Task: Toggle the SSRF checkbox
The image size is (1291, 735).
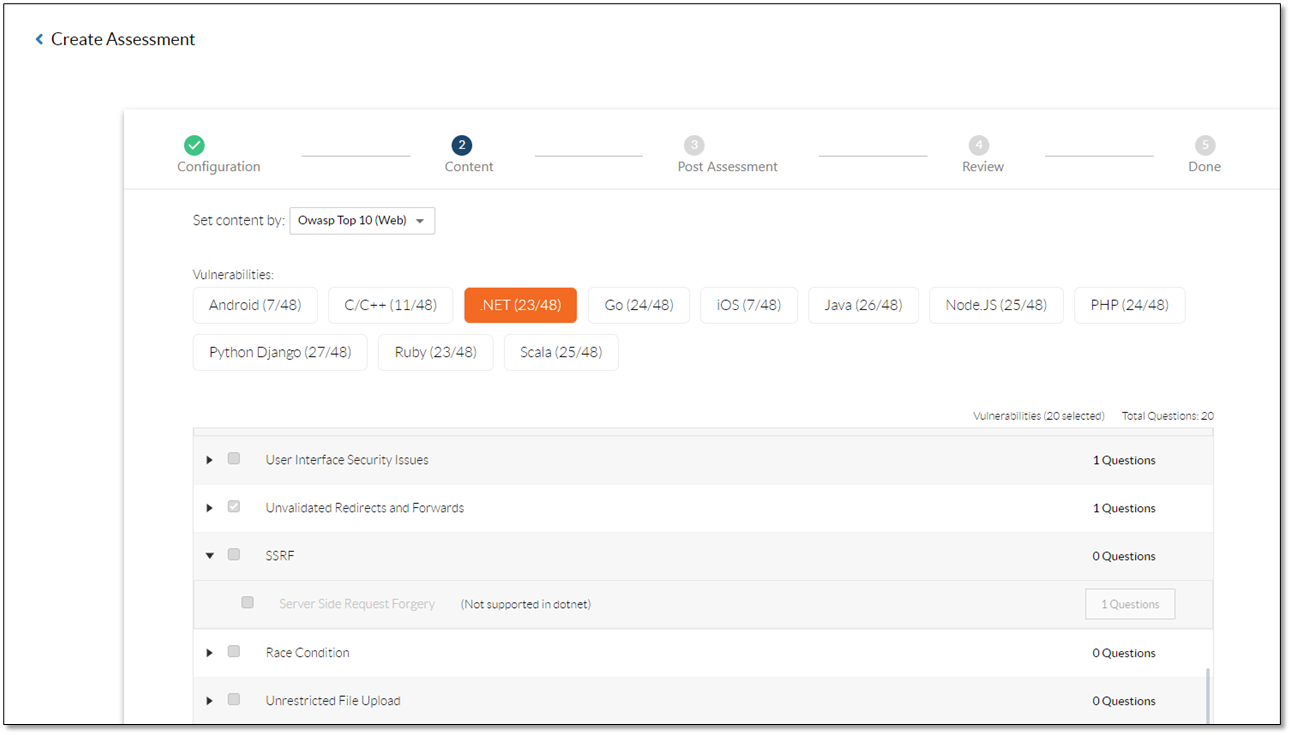Action: pyautogui.click(x=234, y=555)
